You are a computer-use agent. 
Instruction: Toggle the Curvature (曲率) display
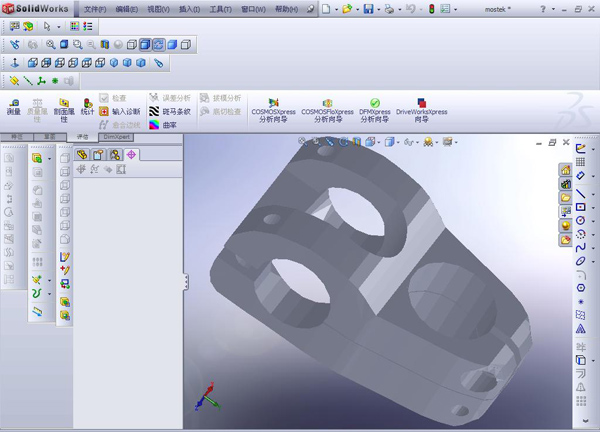[168, 125]
